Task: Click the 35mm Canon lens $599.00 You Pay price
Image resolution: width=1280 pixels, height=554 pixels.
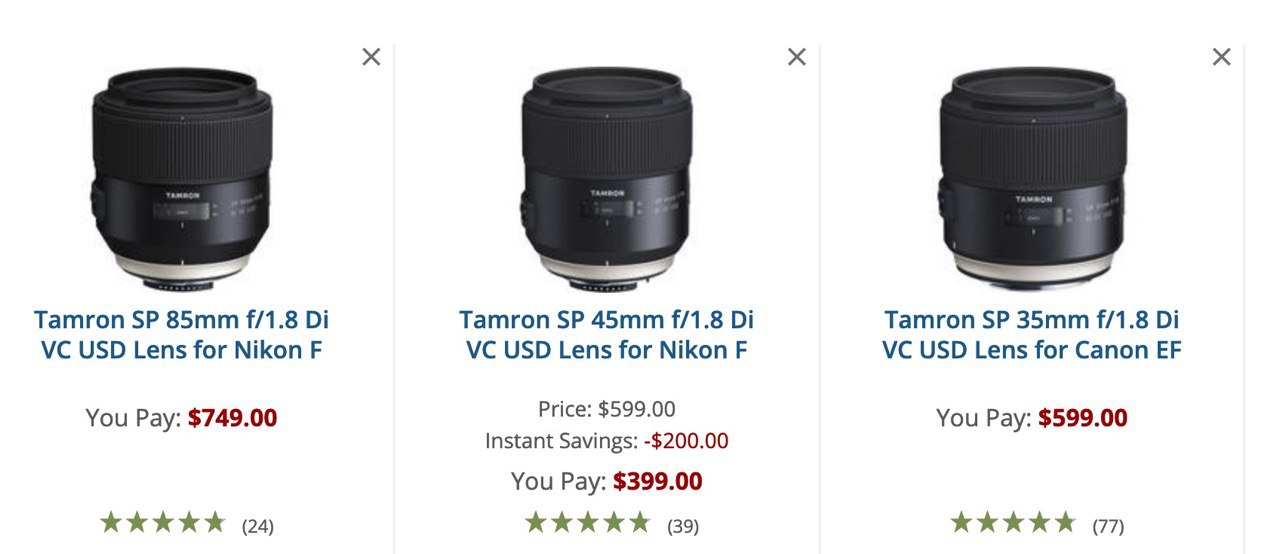Action: click(x=1082, y=418)
